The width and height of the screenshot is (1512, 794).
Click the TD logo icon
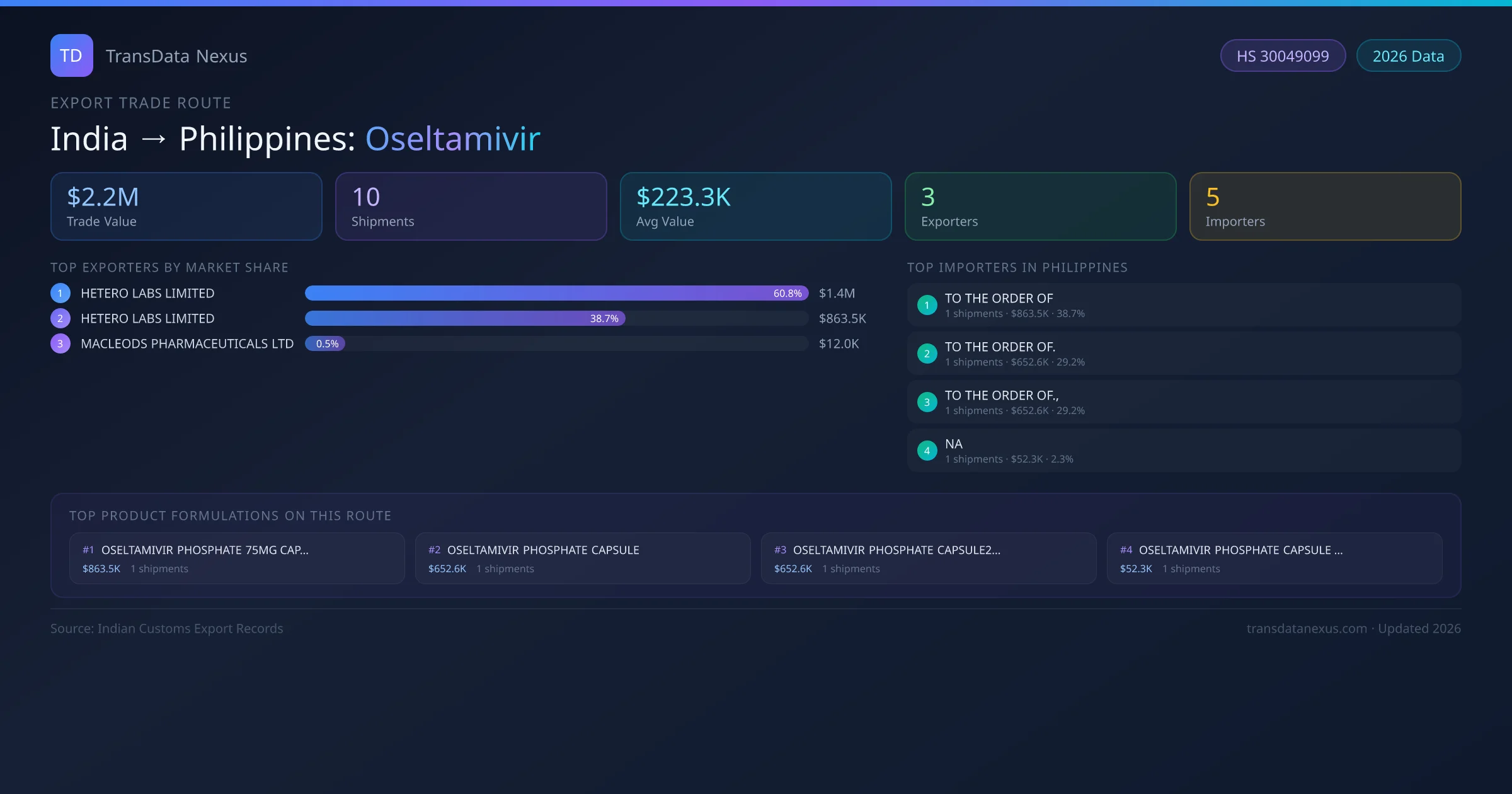tap(71, 55)
